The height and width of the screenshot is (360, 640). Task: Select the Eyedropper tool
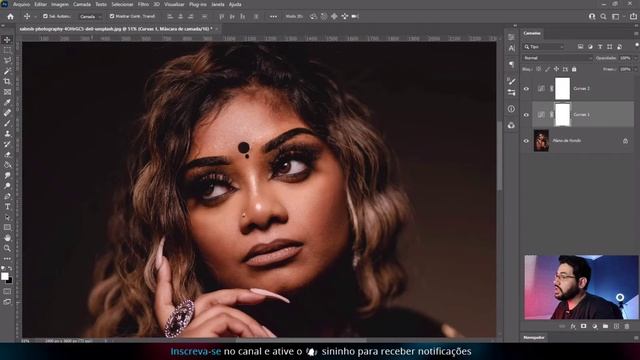tap(7, 102)
